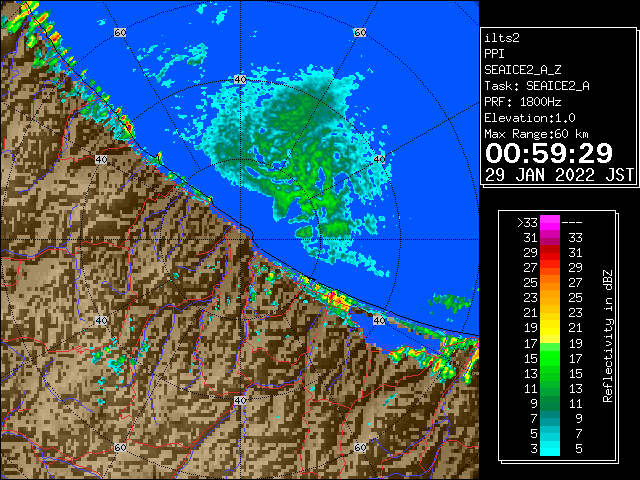Click the 'Reflectivity in dBZ' legend title
Image resolution: width=640 pixels, height=480 pixels.
pyautogui.click(x=607, y=336)
